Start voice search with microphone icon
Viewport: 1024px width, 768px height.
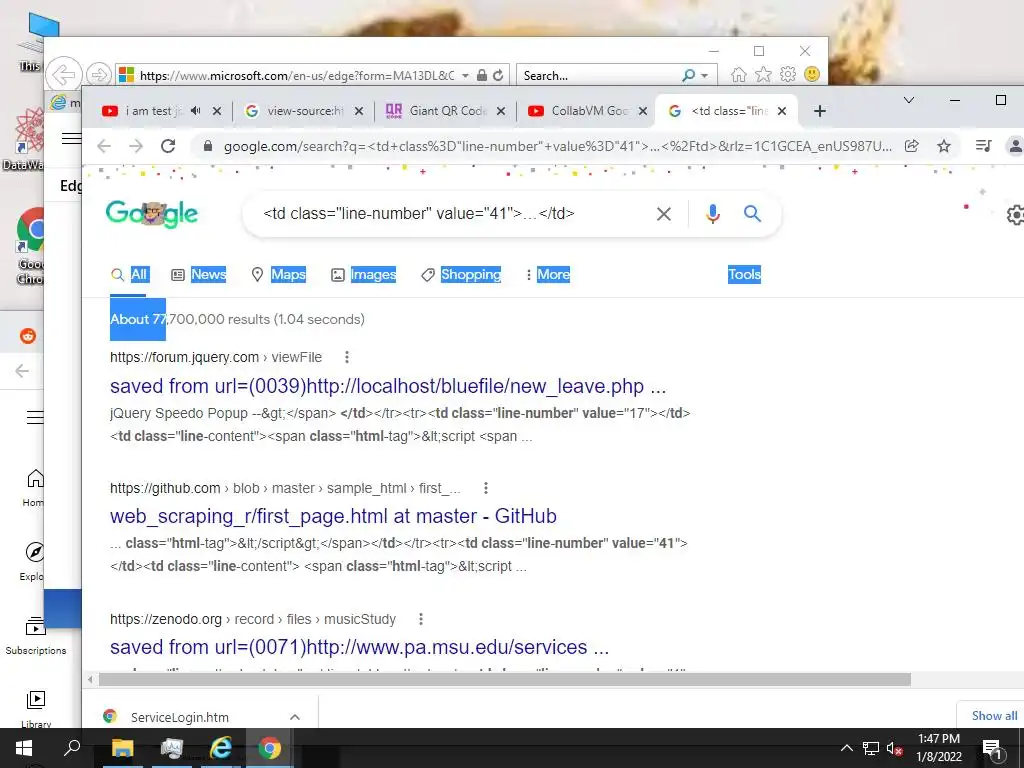click(712, 214)
